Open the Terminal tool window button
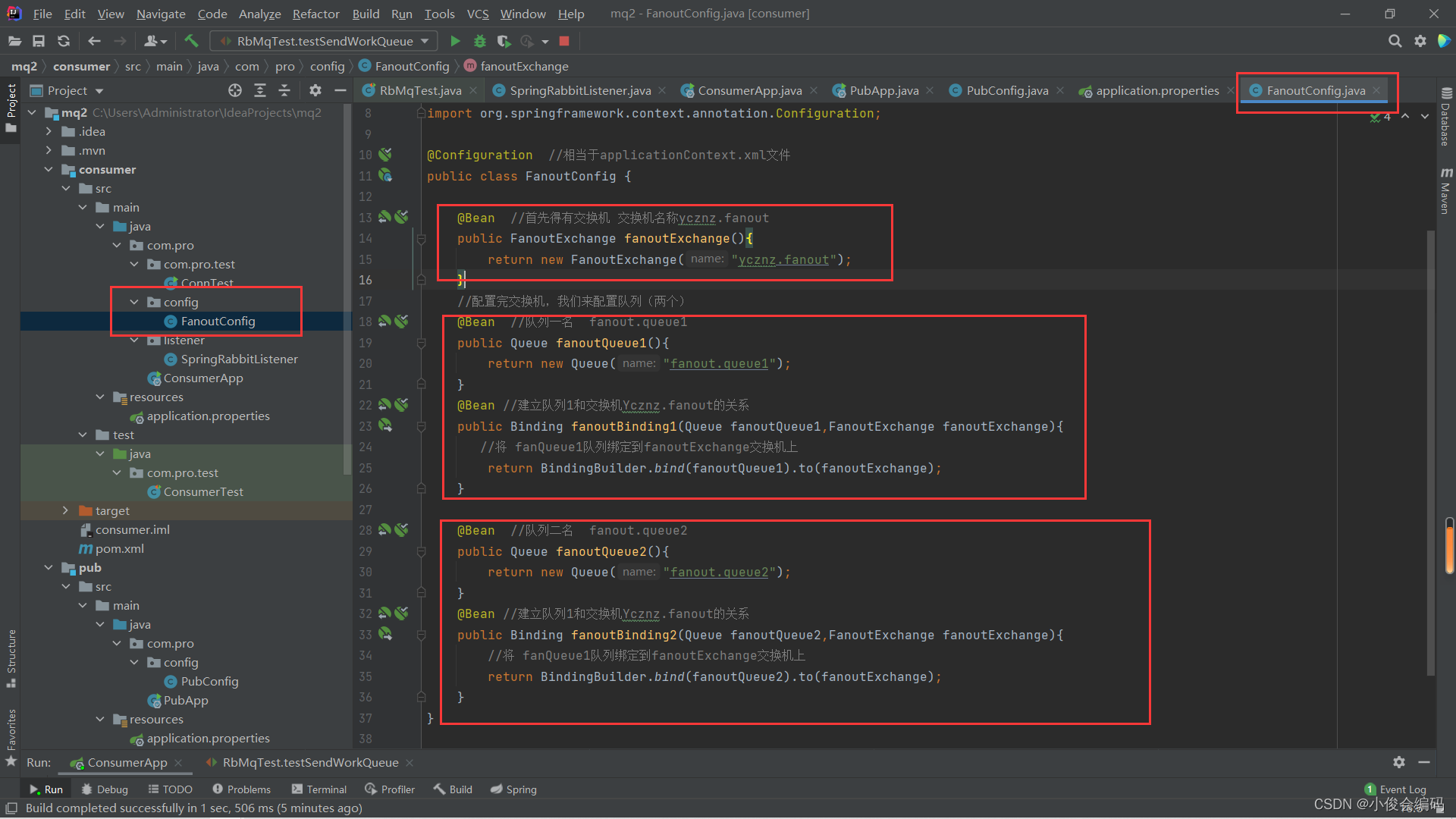Viewport: 1456px width, 819px height. pyautogui.click(x=319, y=789)
